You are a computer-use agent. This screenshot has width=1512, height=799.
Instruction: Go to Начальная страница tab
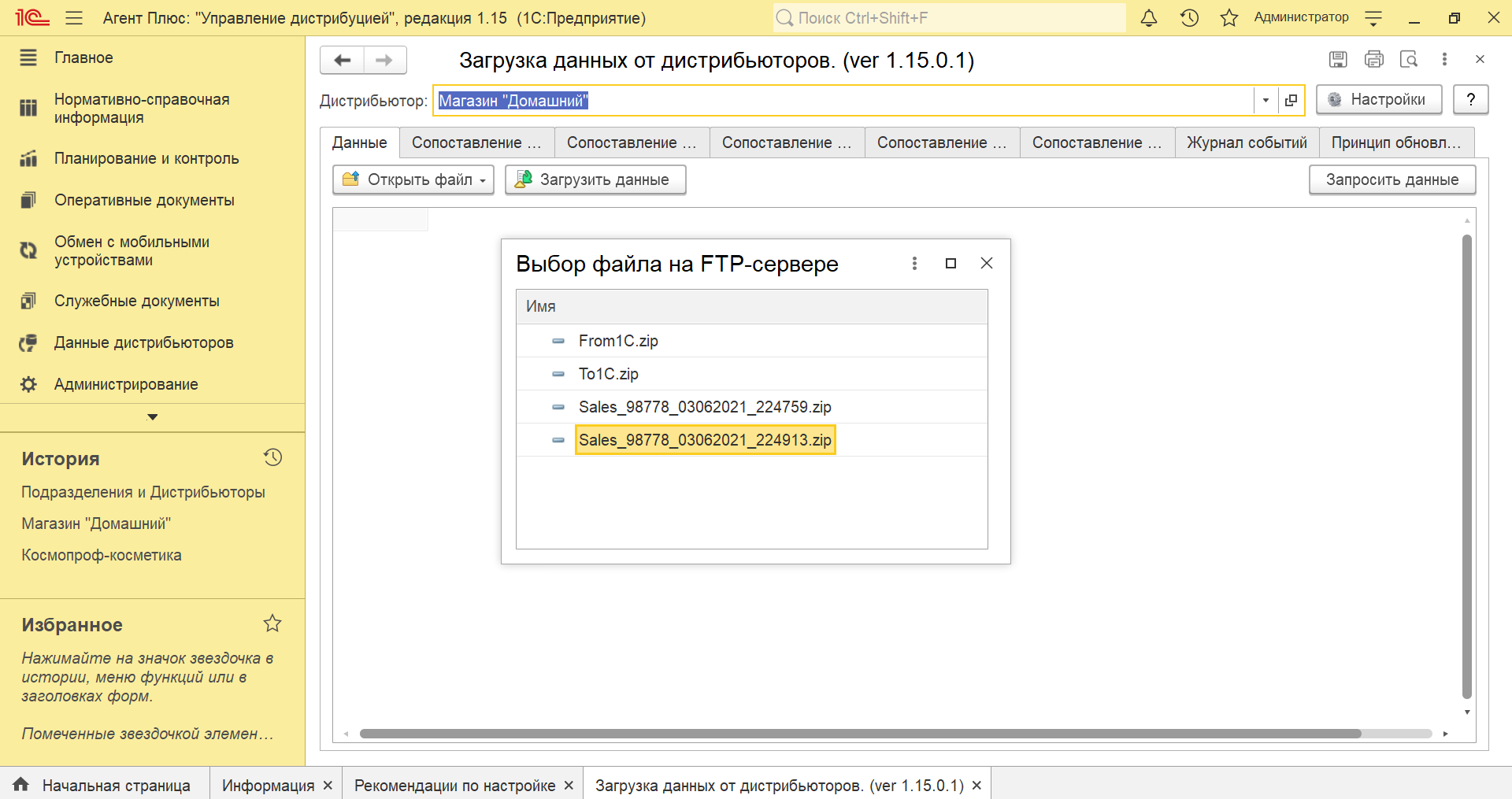[x=105, y=785]
